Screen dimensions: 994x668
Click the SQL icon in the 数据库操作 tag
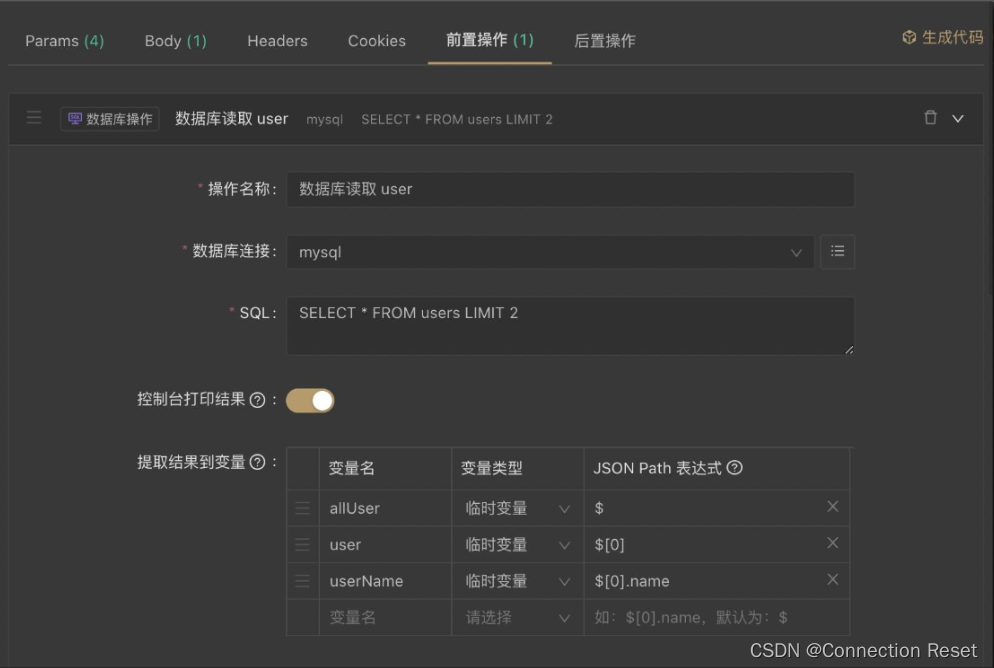tap(75, 119)
